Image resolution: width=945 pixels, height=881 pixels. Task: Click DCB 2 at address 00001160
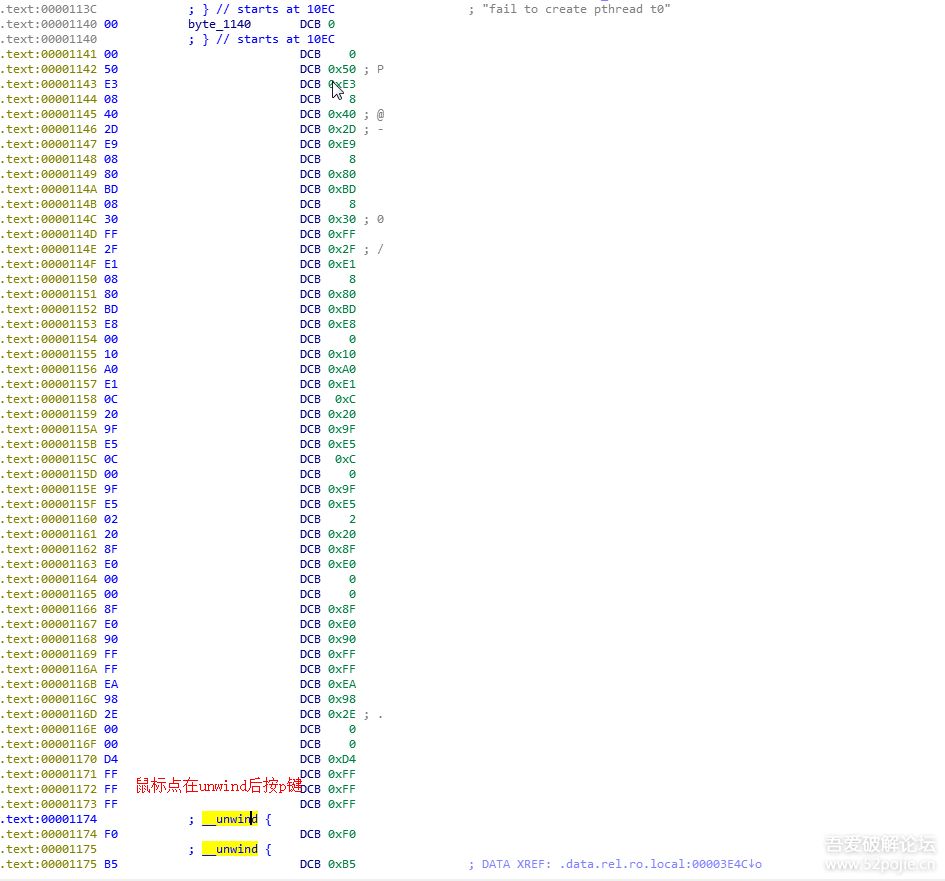[x=352, y=519]
